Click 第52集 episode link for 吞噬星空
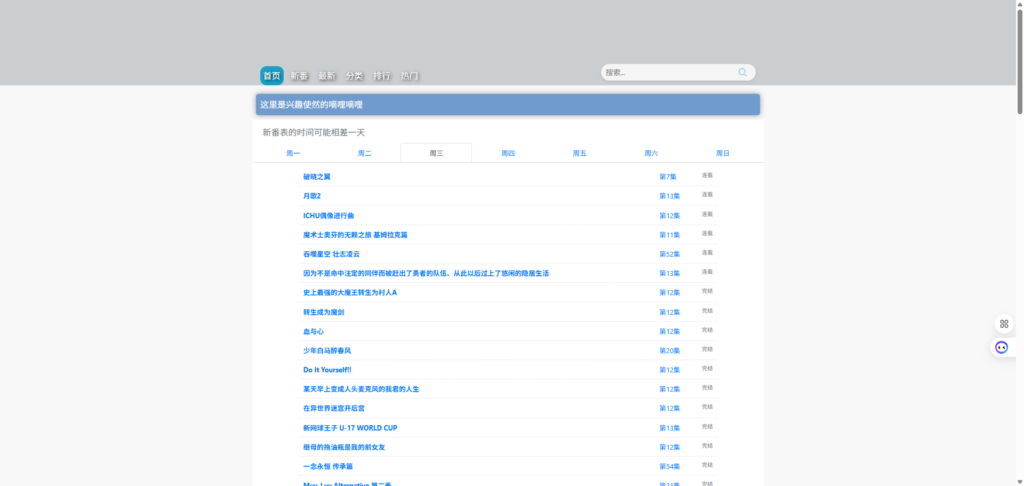 point(669,254)
